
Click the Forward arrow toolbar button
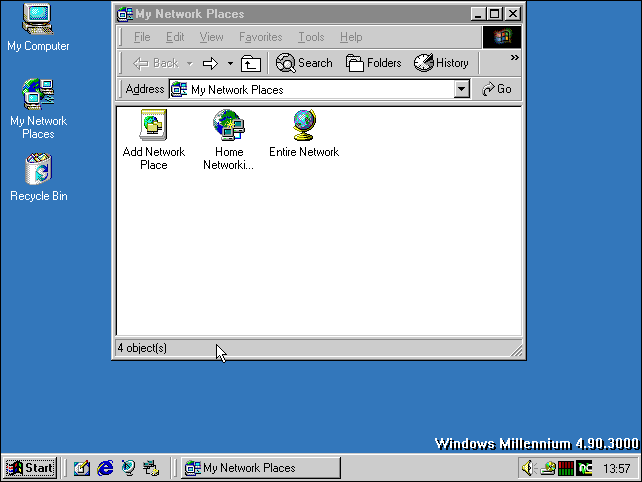(x=210, y=63)
